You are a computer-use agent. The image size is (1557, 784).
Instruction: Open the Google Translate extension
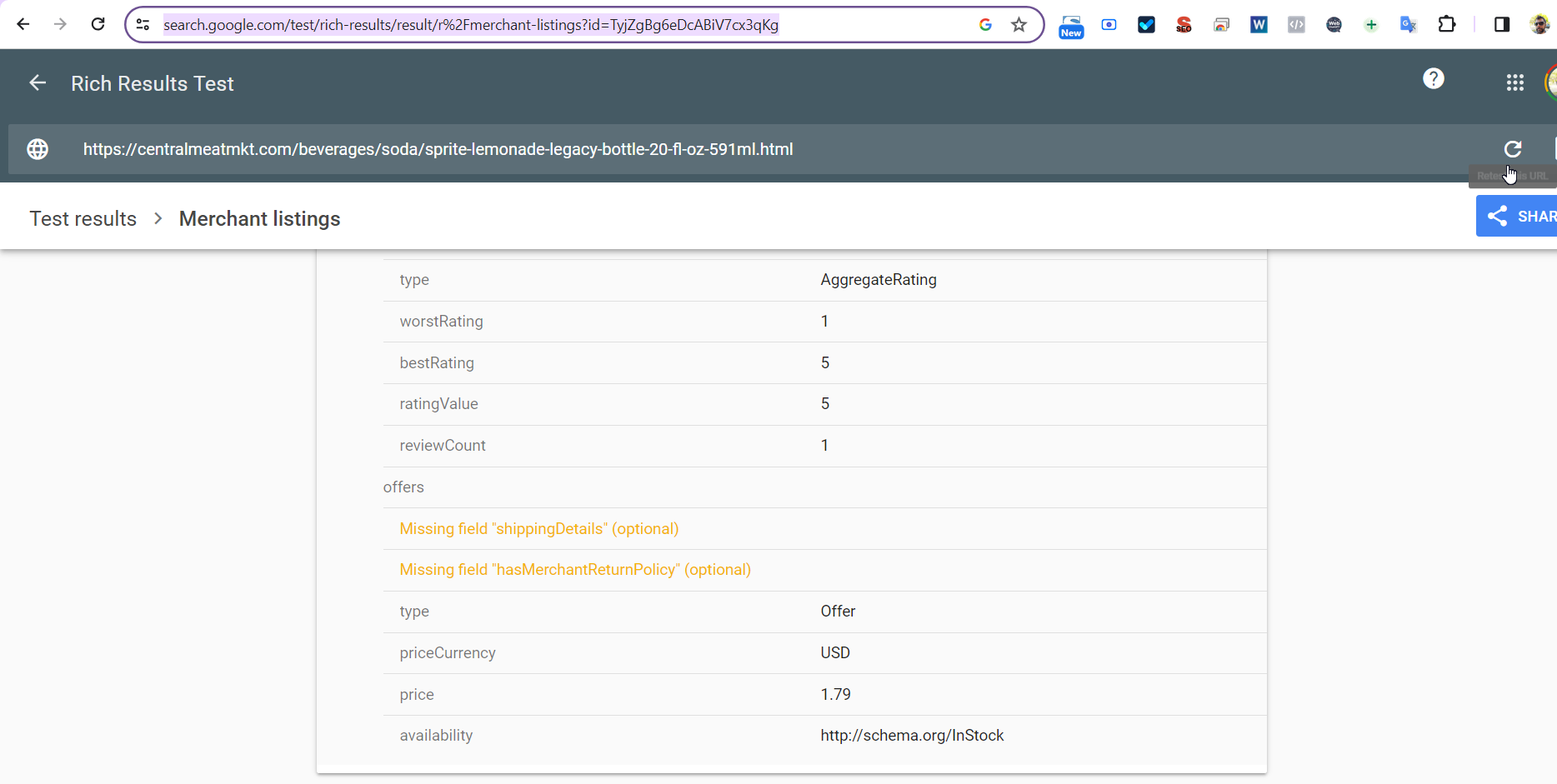(x=1408, y=25)
